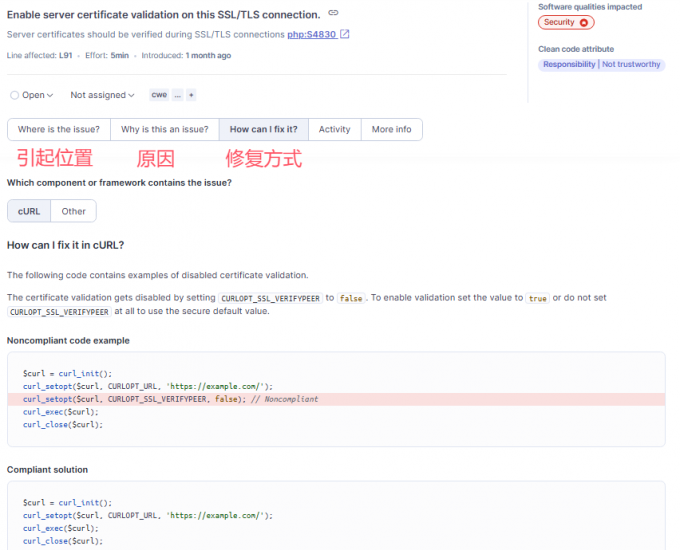Click the Security severity badge
The height and width of the screenshot is (550, 680).
559,22
